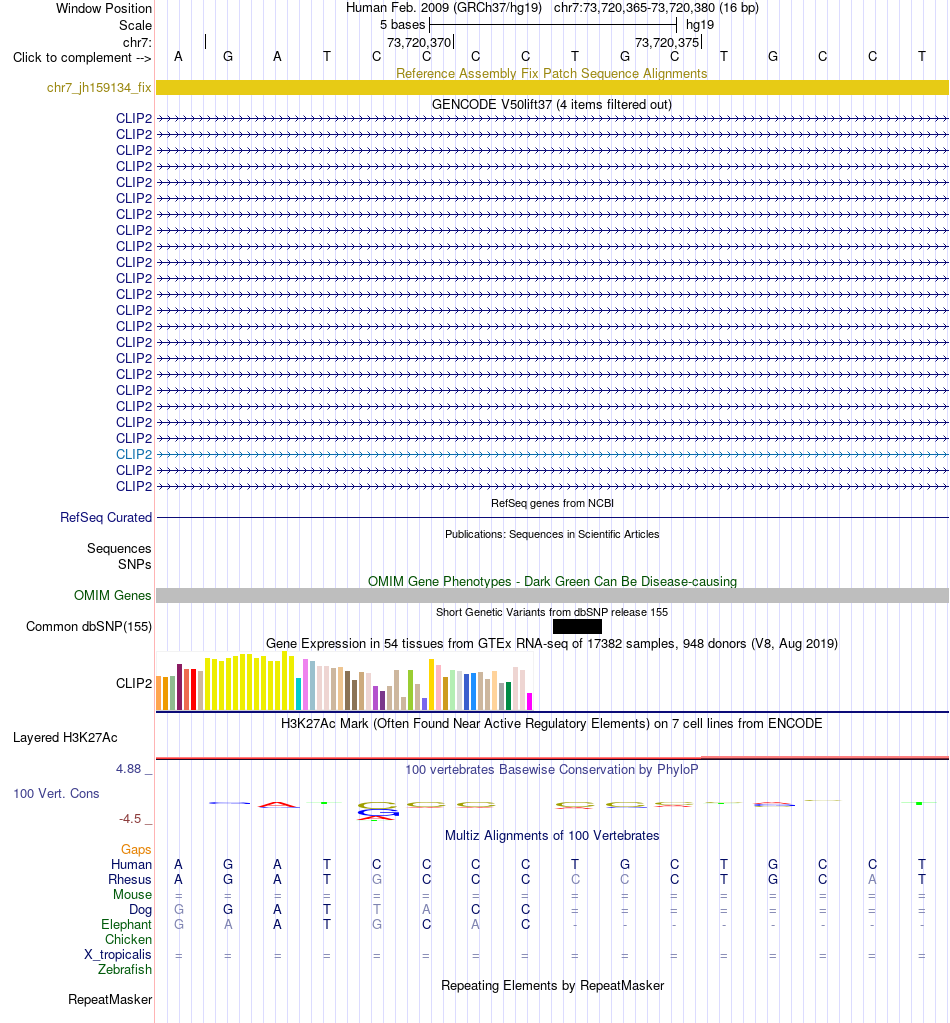Screen dimensions: 950x1023
Task: Click 'Short Genetic Variants from dbSNP release 155'
Action: pyautogui.click(x=552, y=612)
